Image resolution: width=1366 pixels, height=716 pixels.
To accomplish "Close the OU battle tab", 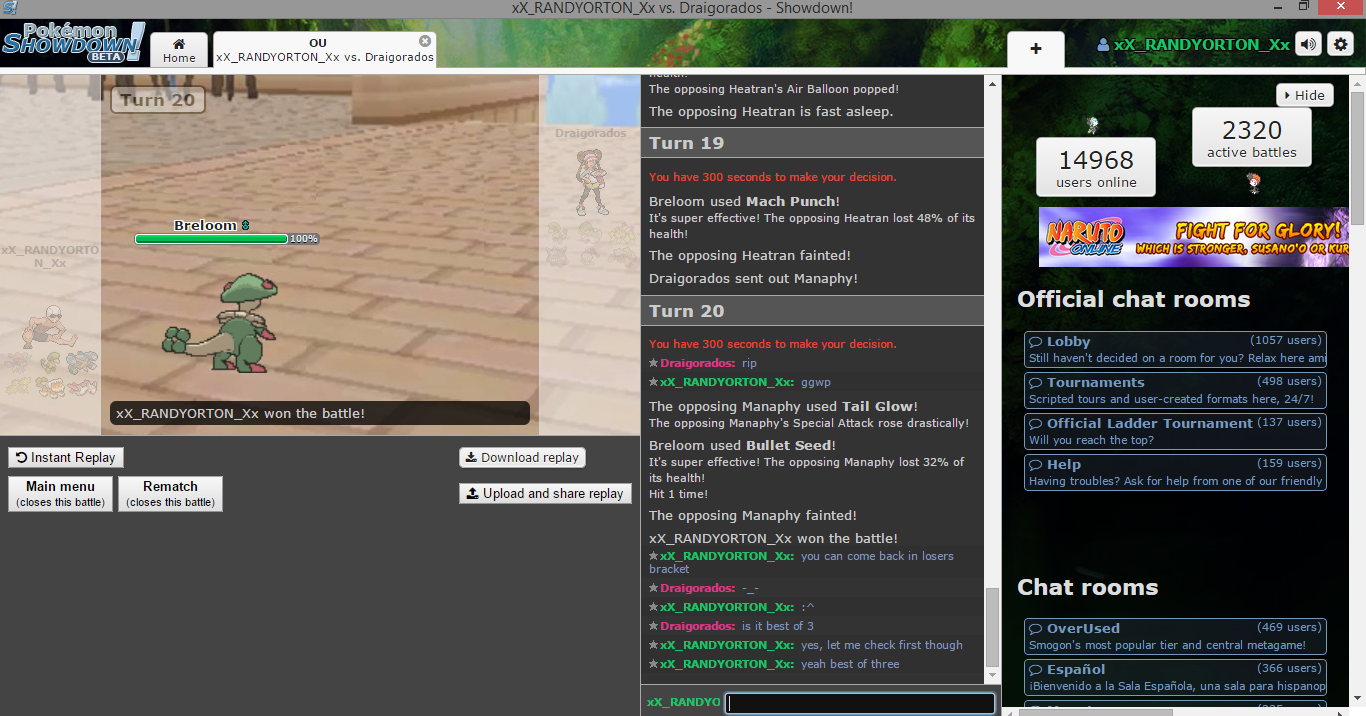I will click(x=425, y=41).
